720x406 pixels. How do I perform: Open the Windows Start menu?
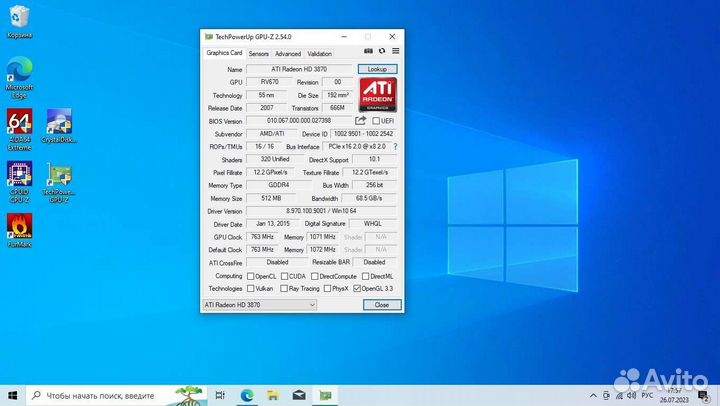12,395
